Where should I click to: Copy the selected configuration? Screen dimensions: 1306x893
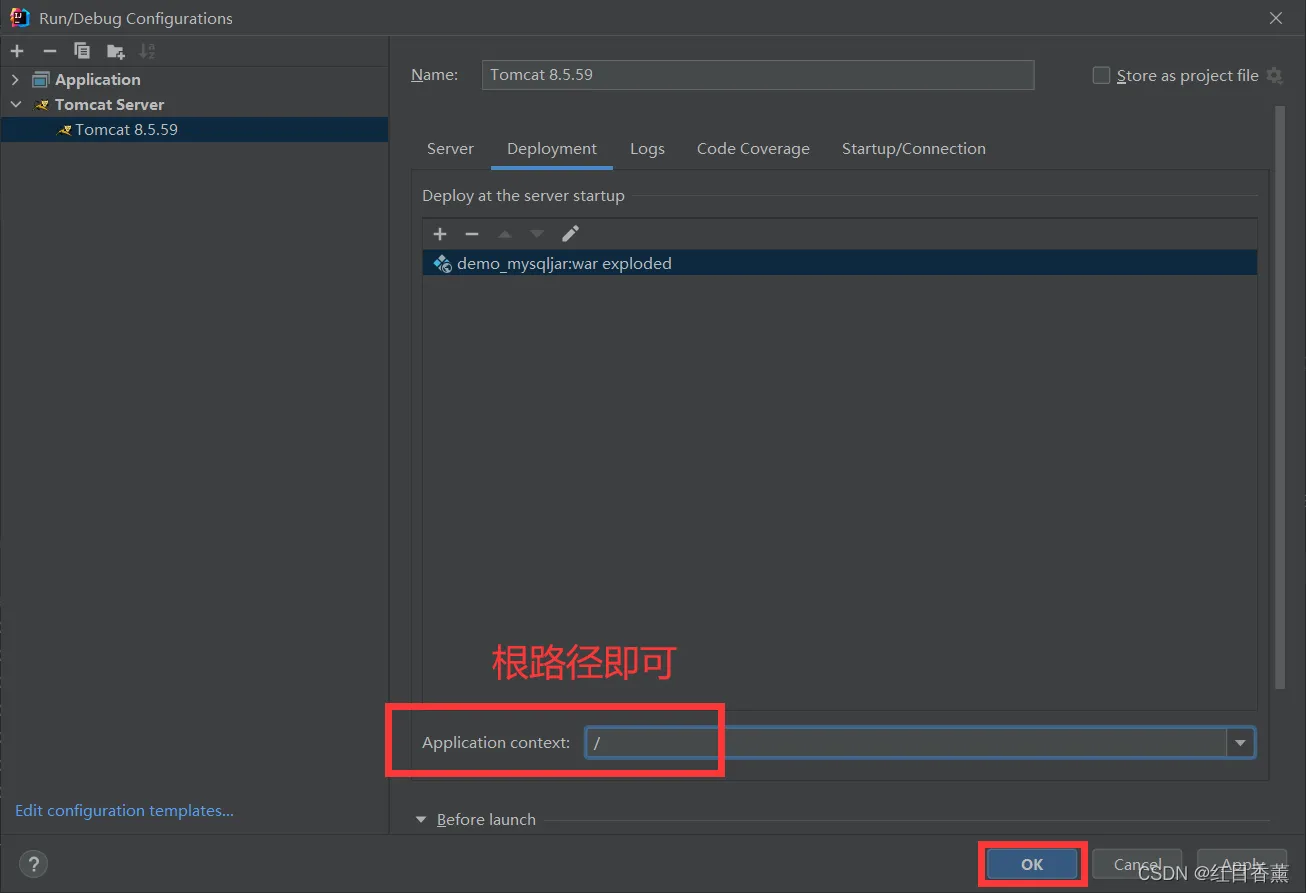[82, 51]
